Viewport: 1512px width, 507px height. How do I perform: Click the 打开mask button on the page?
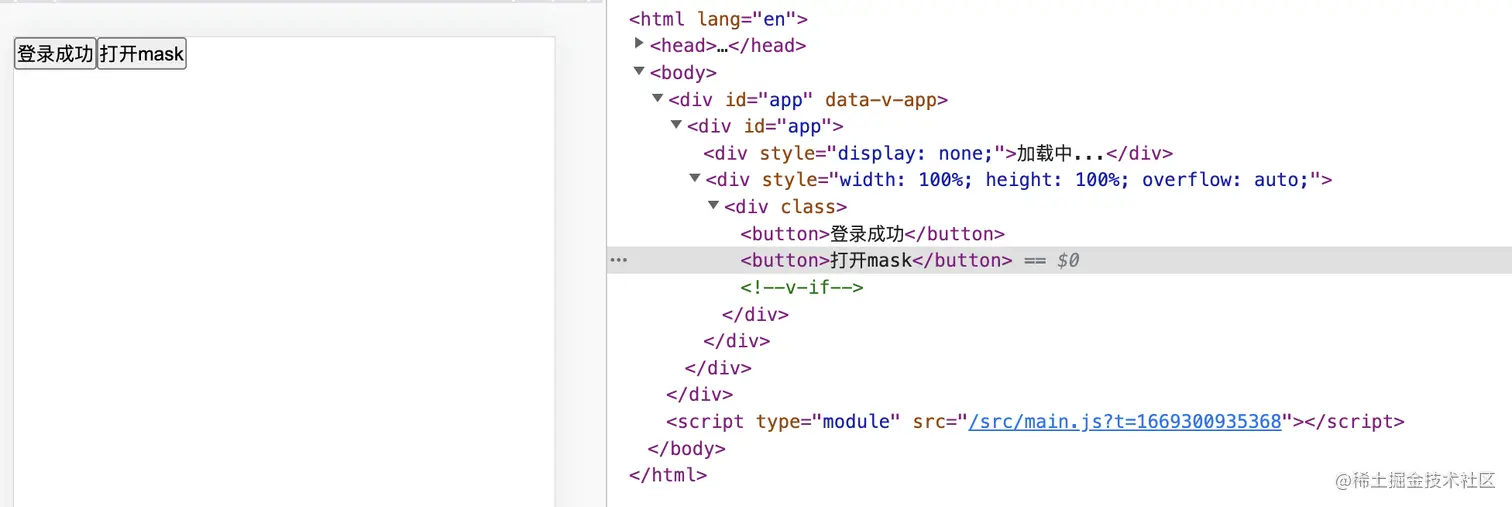(x=142, y=54)
